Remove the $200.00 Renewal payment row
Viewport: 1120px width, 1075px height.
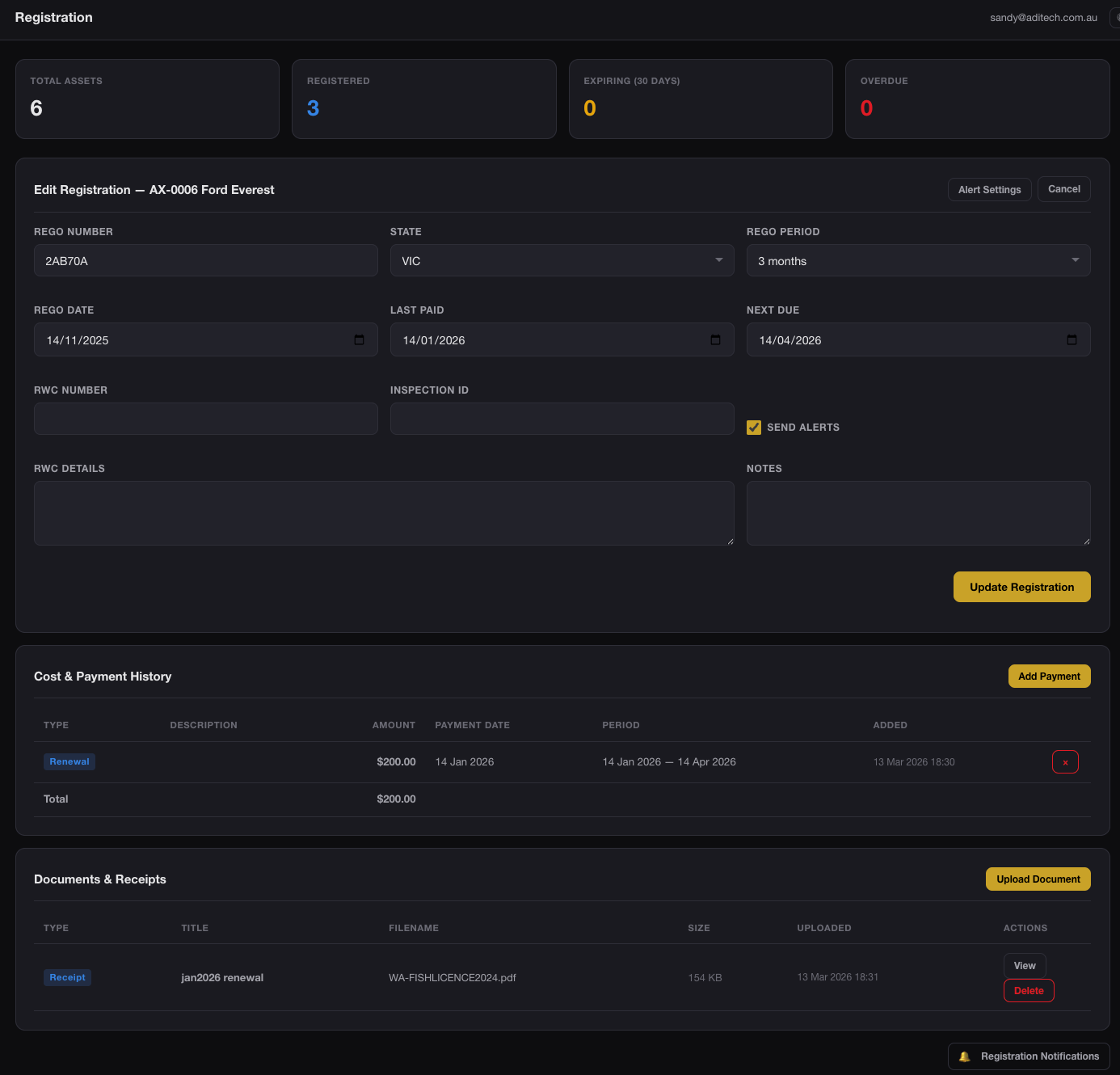[x=1065, y=762]
